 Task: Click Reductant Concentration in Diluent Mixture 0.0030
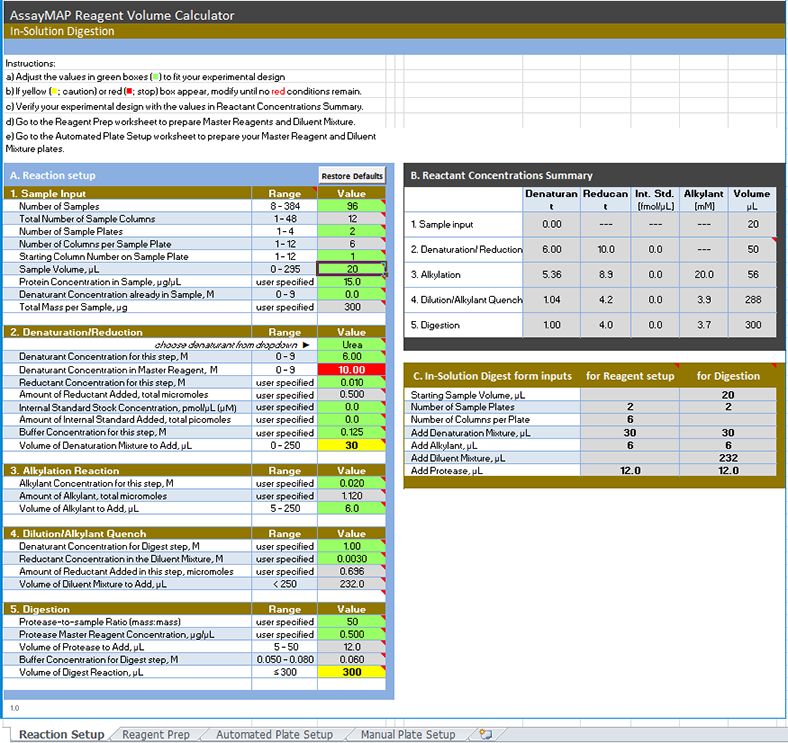pyautogui.click(x=351, y=559)
